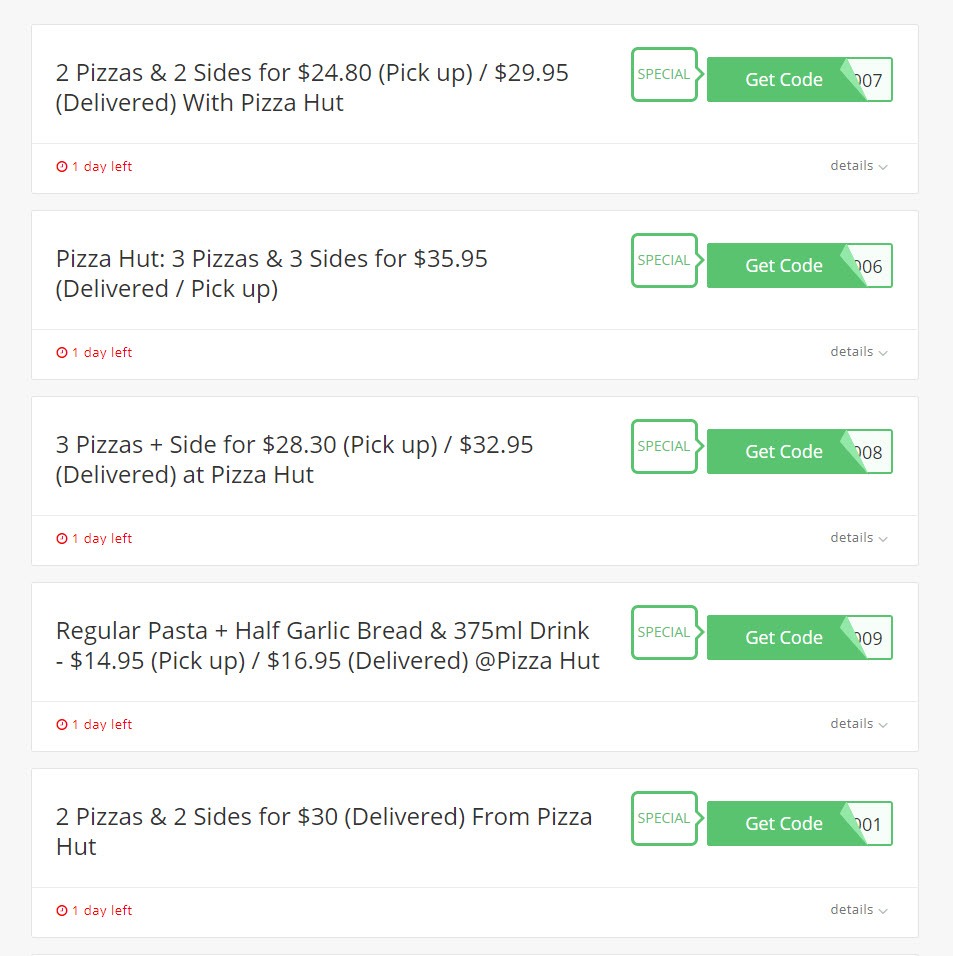Get Code ending in 008

[x=799, y=451]
